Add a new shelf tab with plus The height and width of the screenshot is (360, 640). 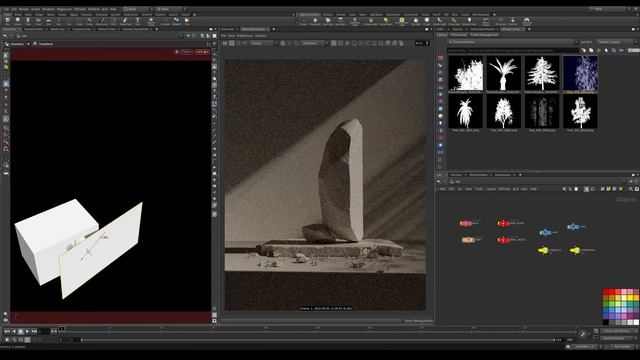(x=194, y=14)
